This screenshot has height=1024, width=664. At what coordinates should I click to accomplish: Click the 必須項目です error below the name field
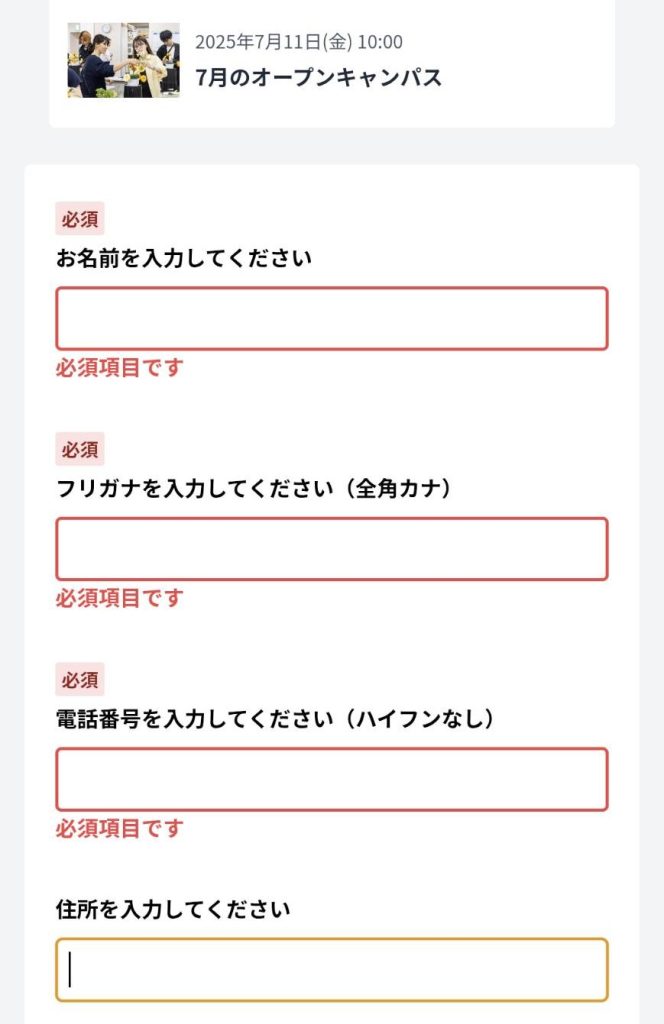119,368
